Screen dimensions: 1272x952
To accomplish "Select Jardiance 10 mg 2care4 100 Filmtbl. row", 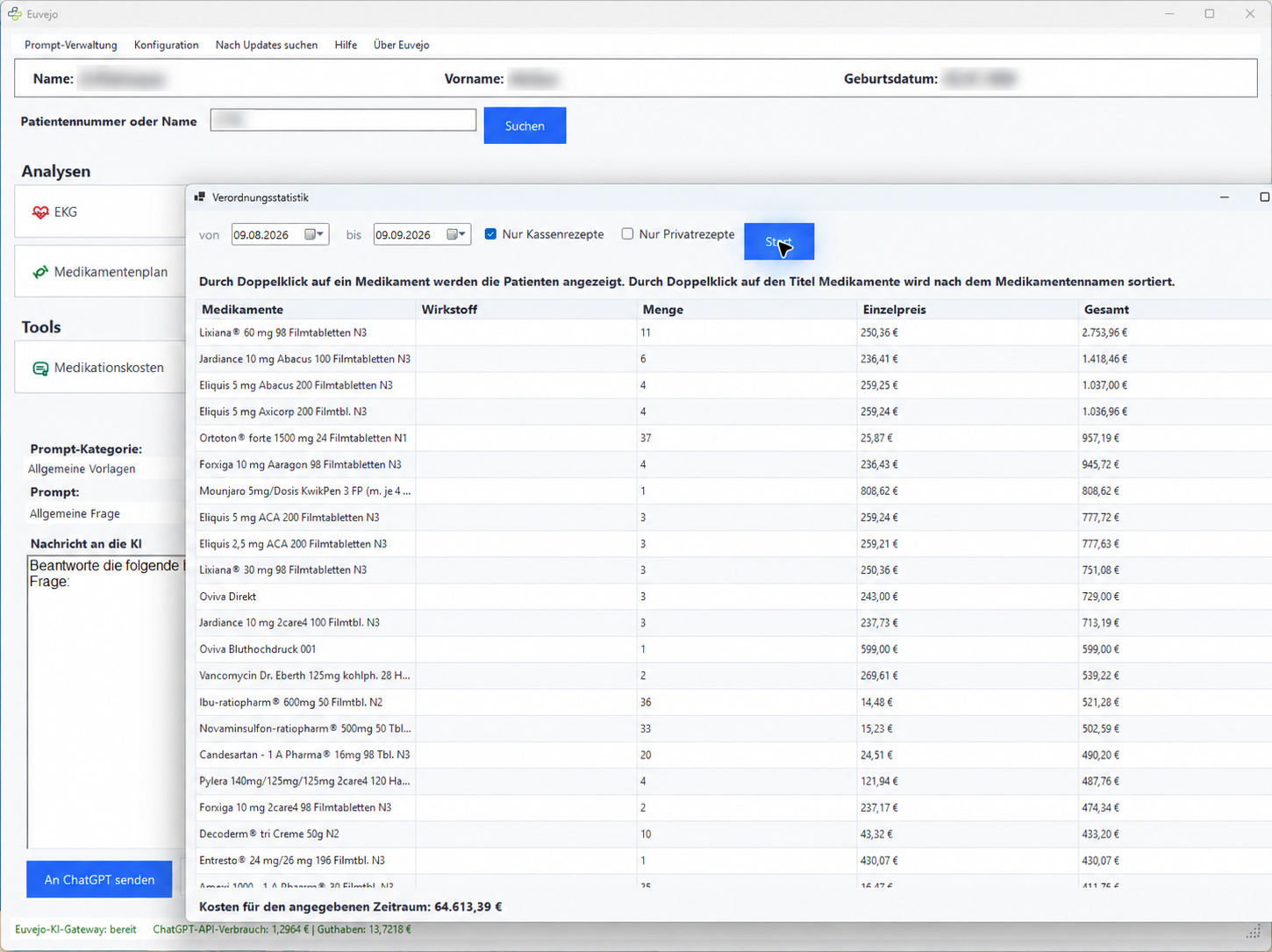I will pos(732,623).
